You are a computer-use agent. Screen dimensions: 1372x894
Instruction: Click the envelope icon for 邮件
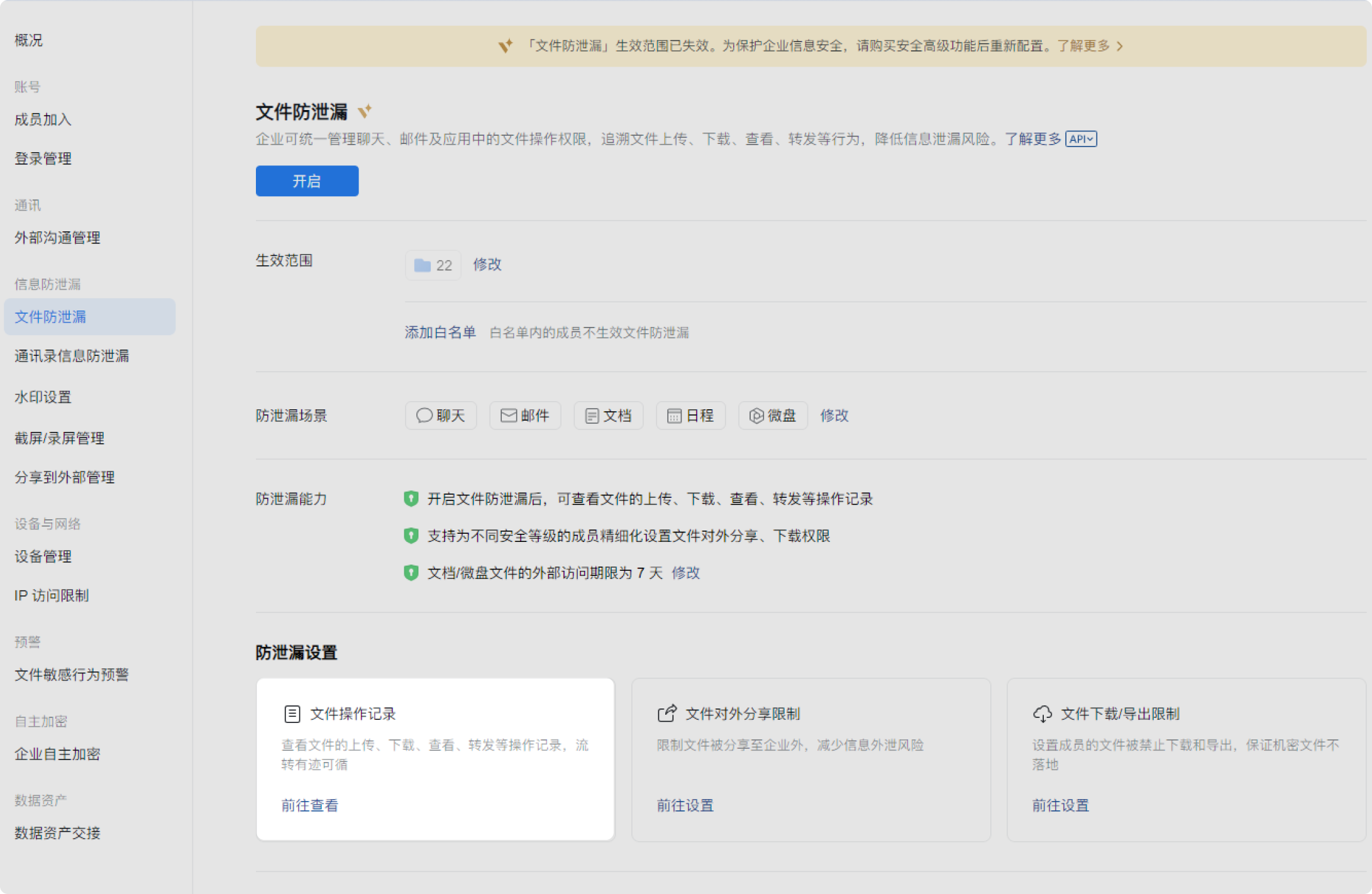(x=508, y=416)
